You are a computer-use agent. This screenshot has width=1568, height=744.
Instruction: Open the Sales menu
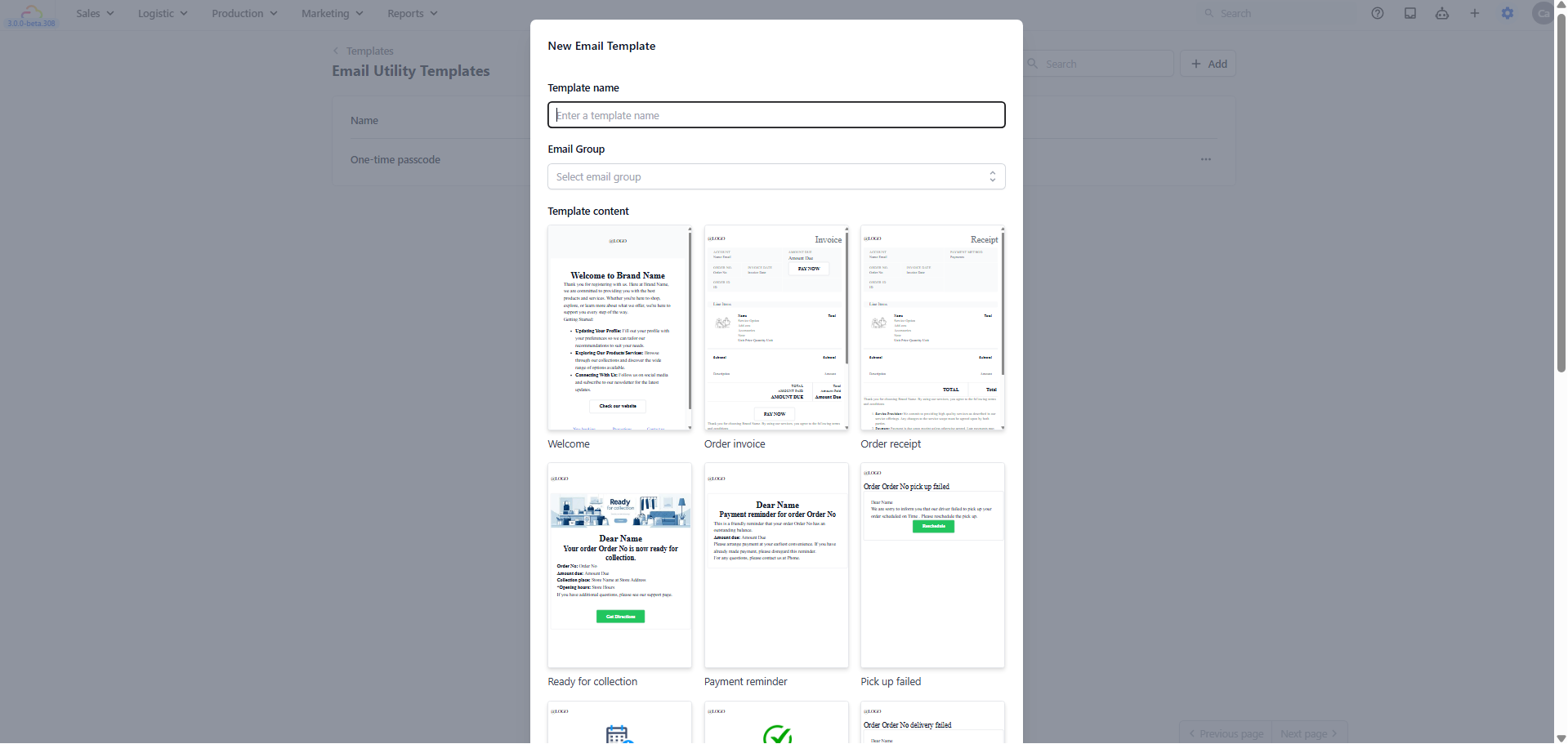click(x=95, y=13)
